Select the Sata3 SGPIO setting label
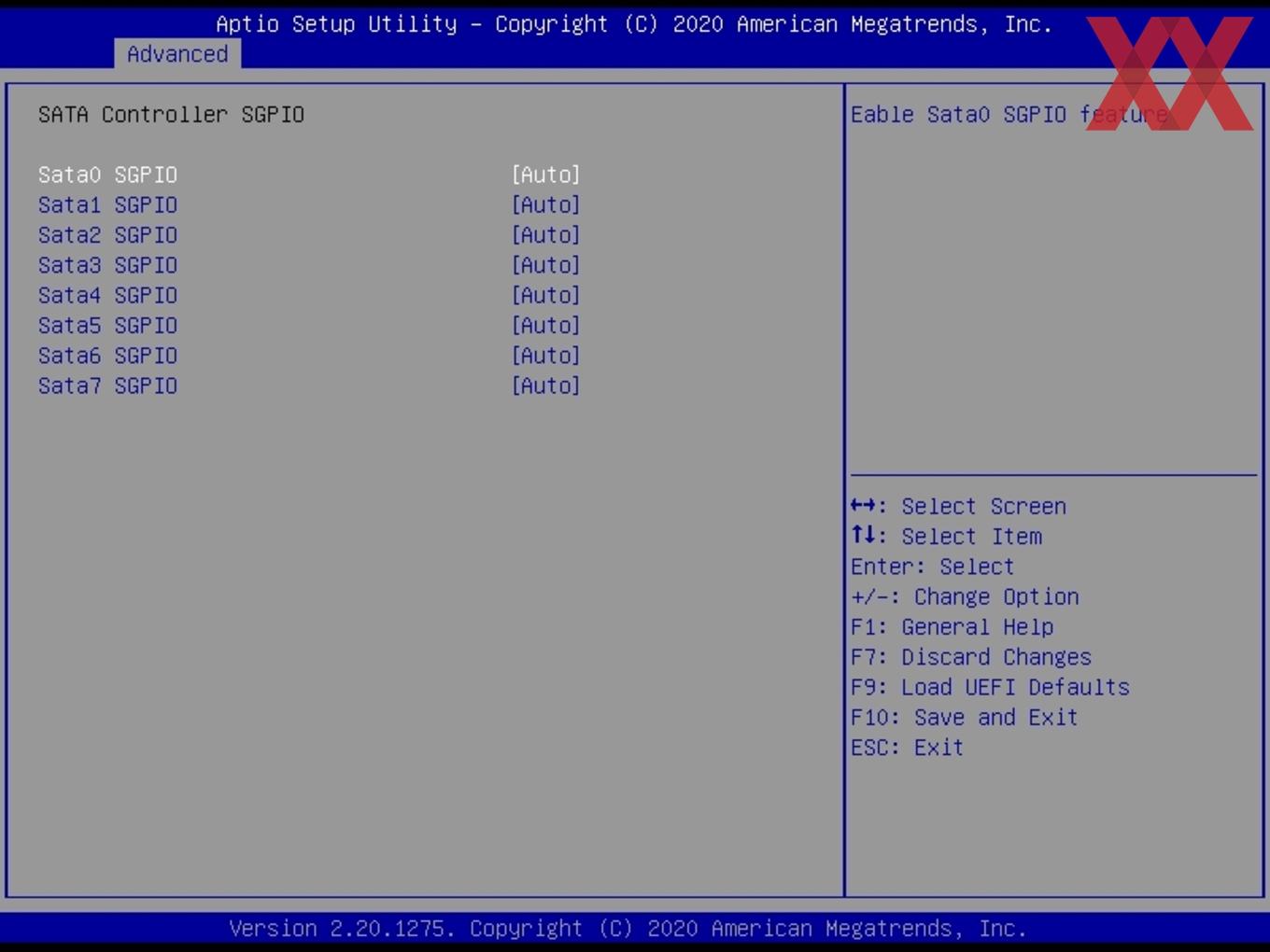 pyautogui.click(x=107, y=265)
